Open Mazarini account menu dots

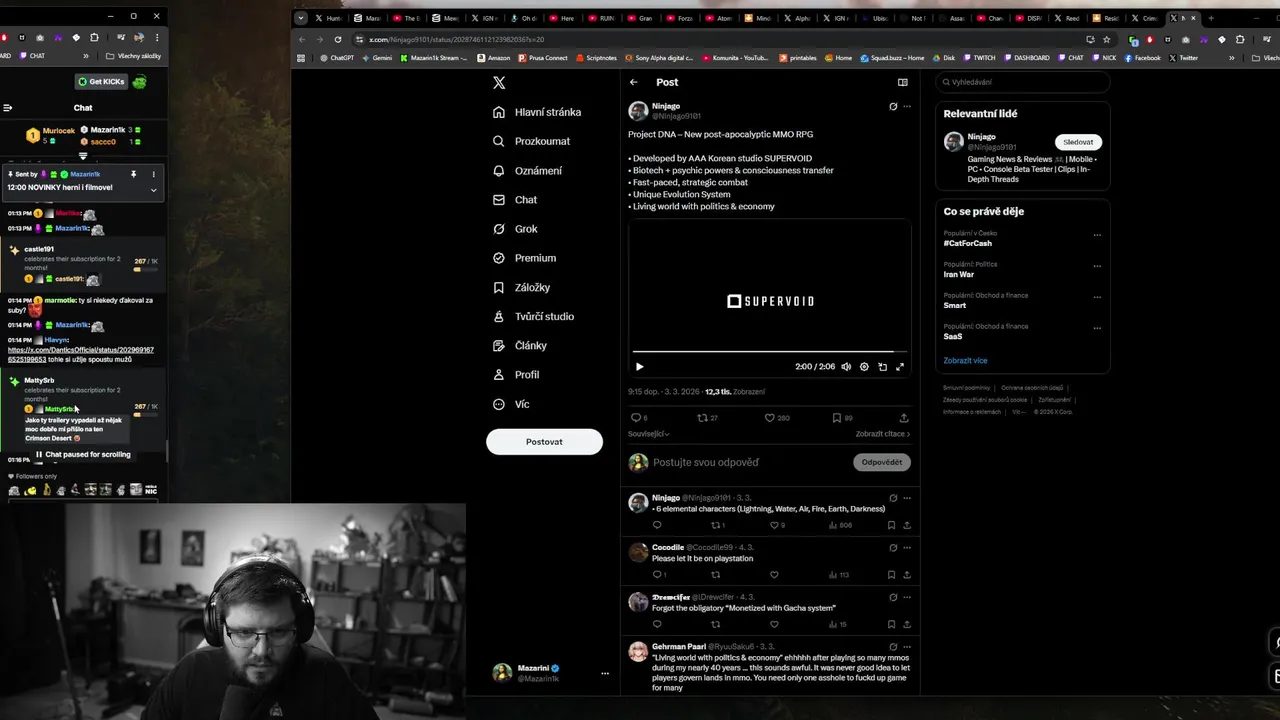click(x=604, y=674)
